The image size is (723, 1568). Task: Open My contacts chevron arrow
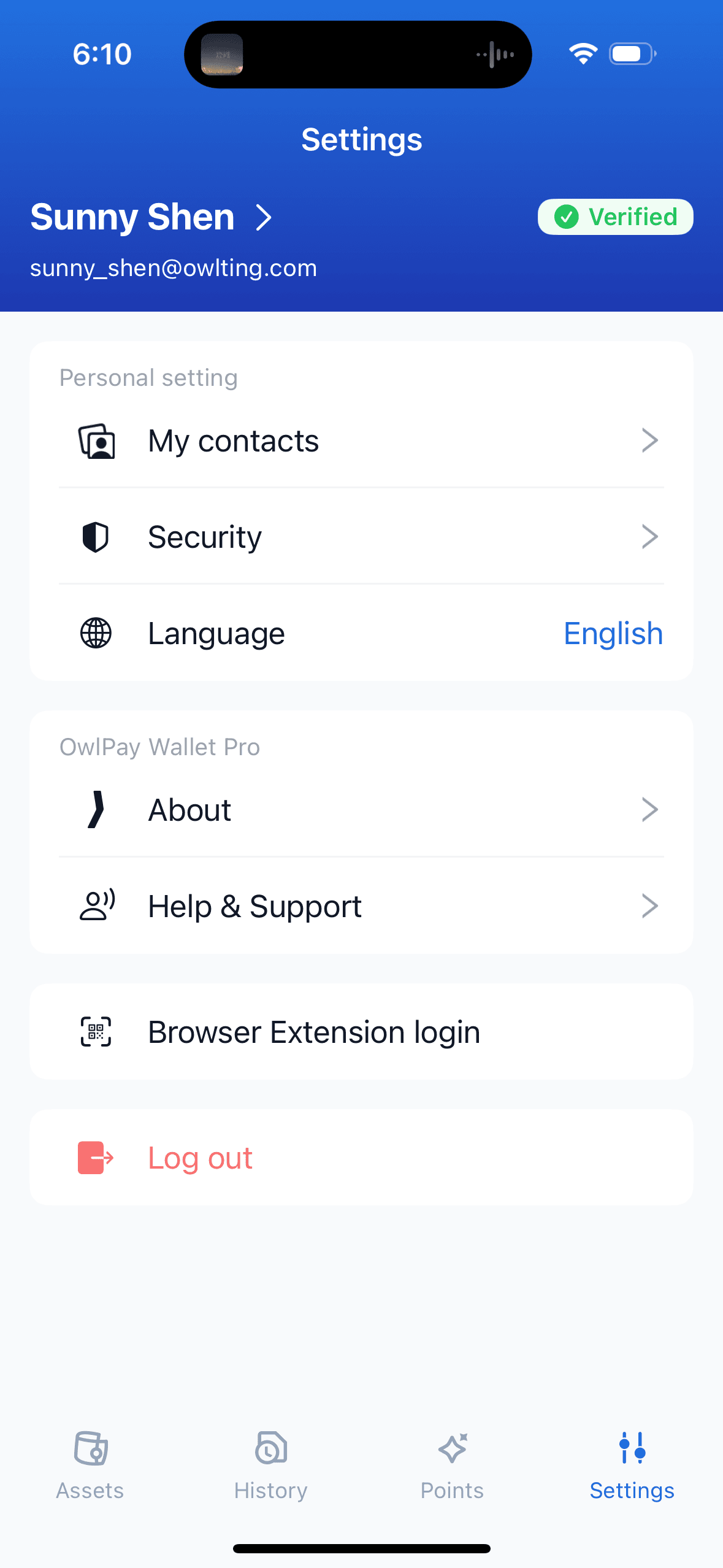[x=649, y=440]
